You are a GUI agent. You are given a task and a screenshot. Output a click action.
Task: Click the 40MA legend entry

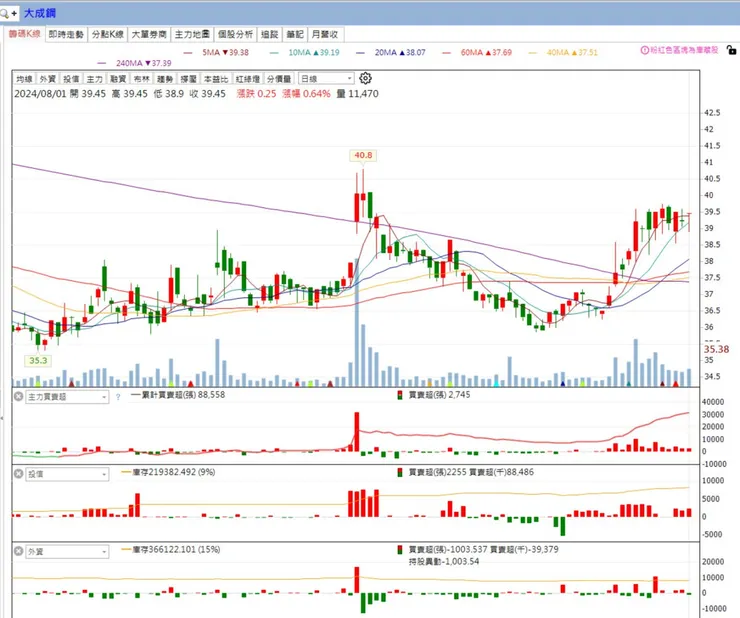pyautogui.click(x=563, y=52)
